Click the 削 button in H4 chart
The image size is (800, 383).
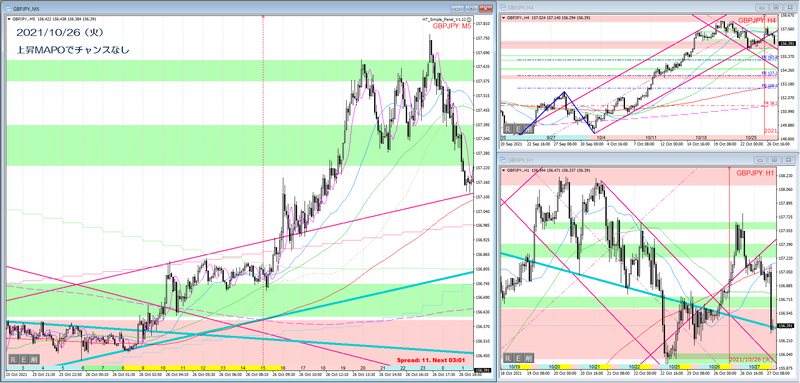pyautogui.click(x=529, y=130)
